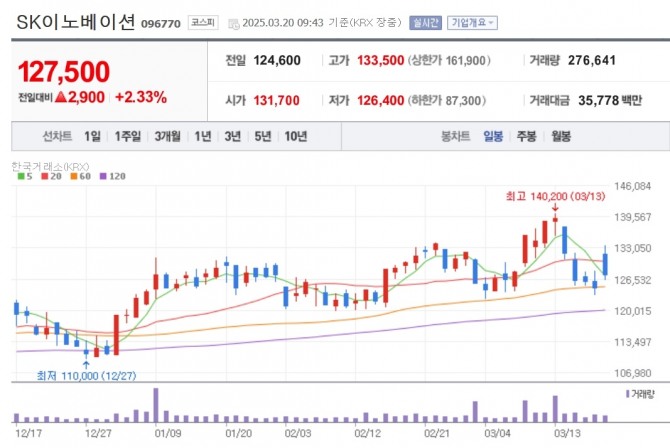This screenshot has height=448, width=670.
Task: Select the 5년 line chart period
Action: 263,136
